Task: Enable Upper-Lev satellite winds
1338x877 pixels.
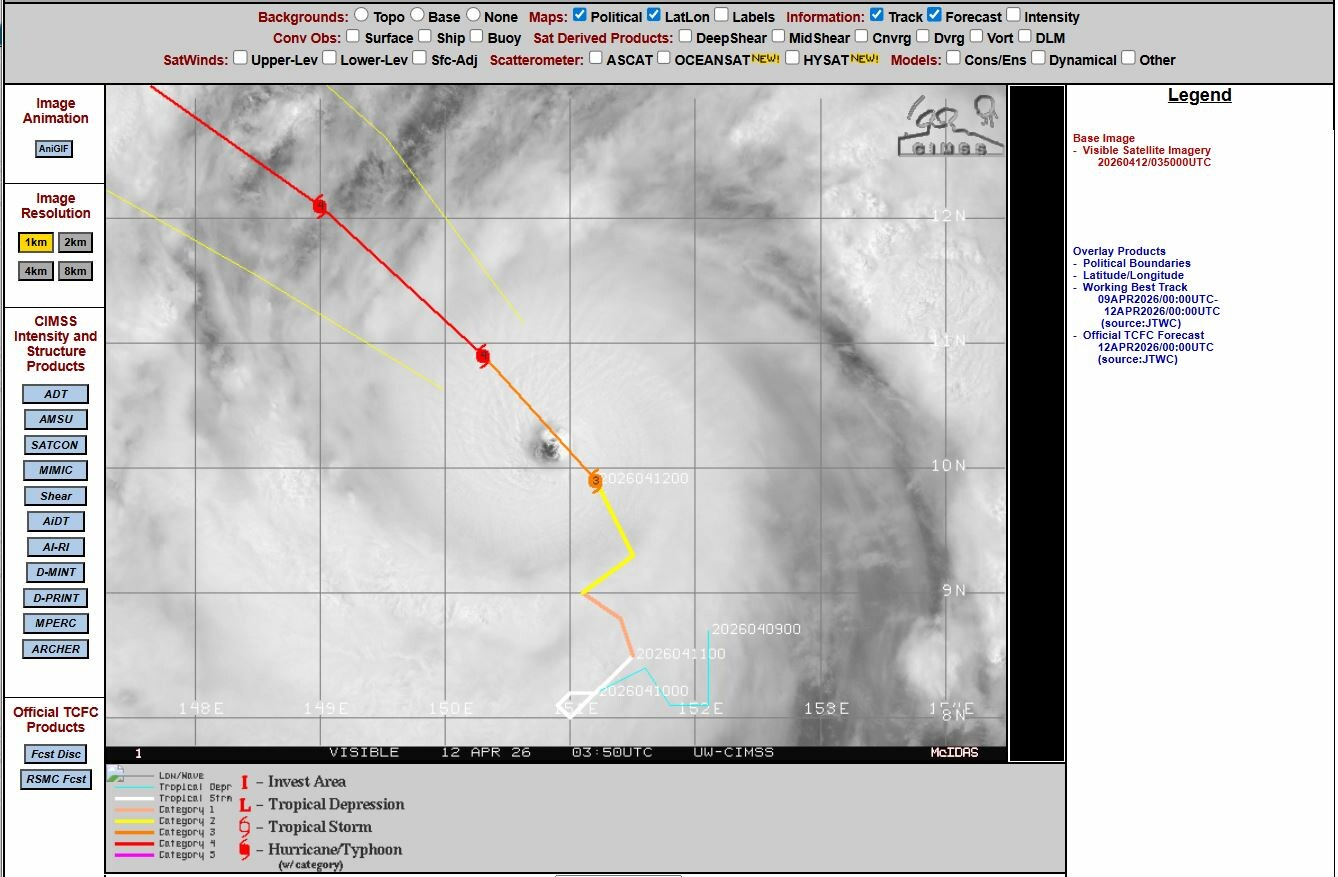Action: pos(240,58)
